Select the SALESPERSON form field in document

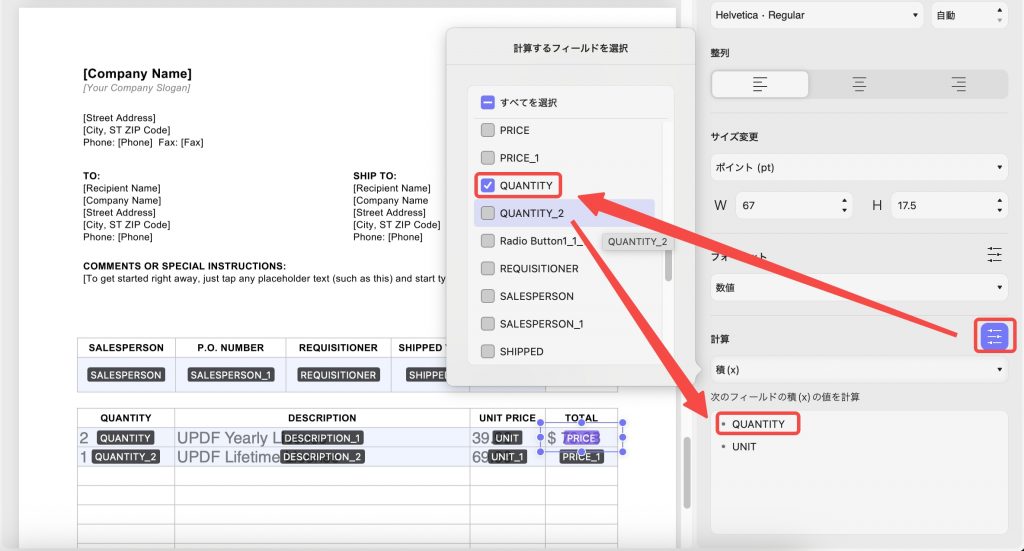[126, 375]
